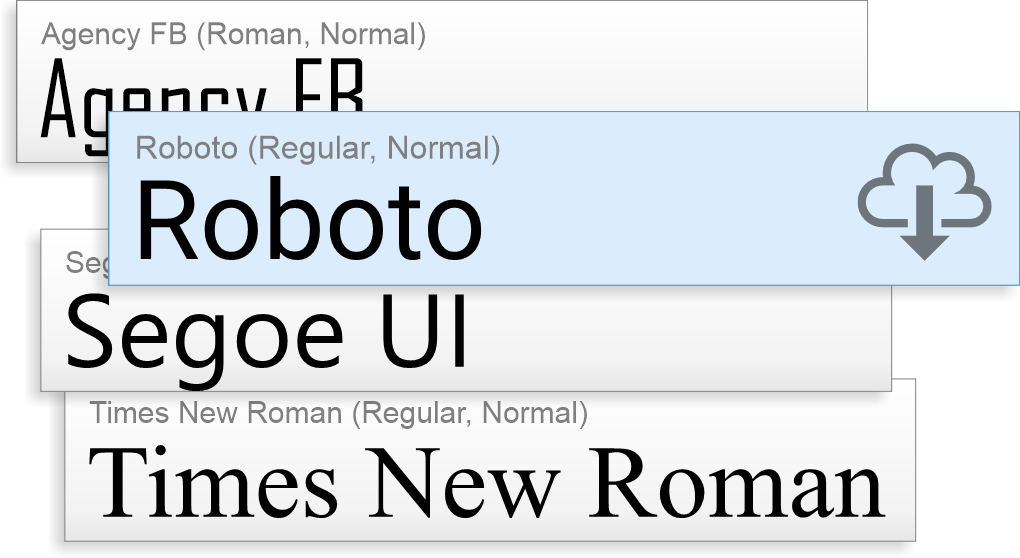Viewport: 1020px width, 558px height.
Task: Click "Times New Roman (Regular, Normal)" caption
Action: pos(338,413)
